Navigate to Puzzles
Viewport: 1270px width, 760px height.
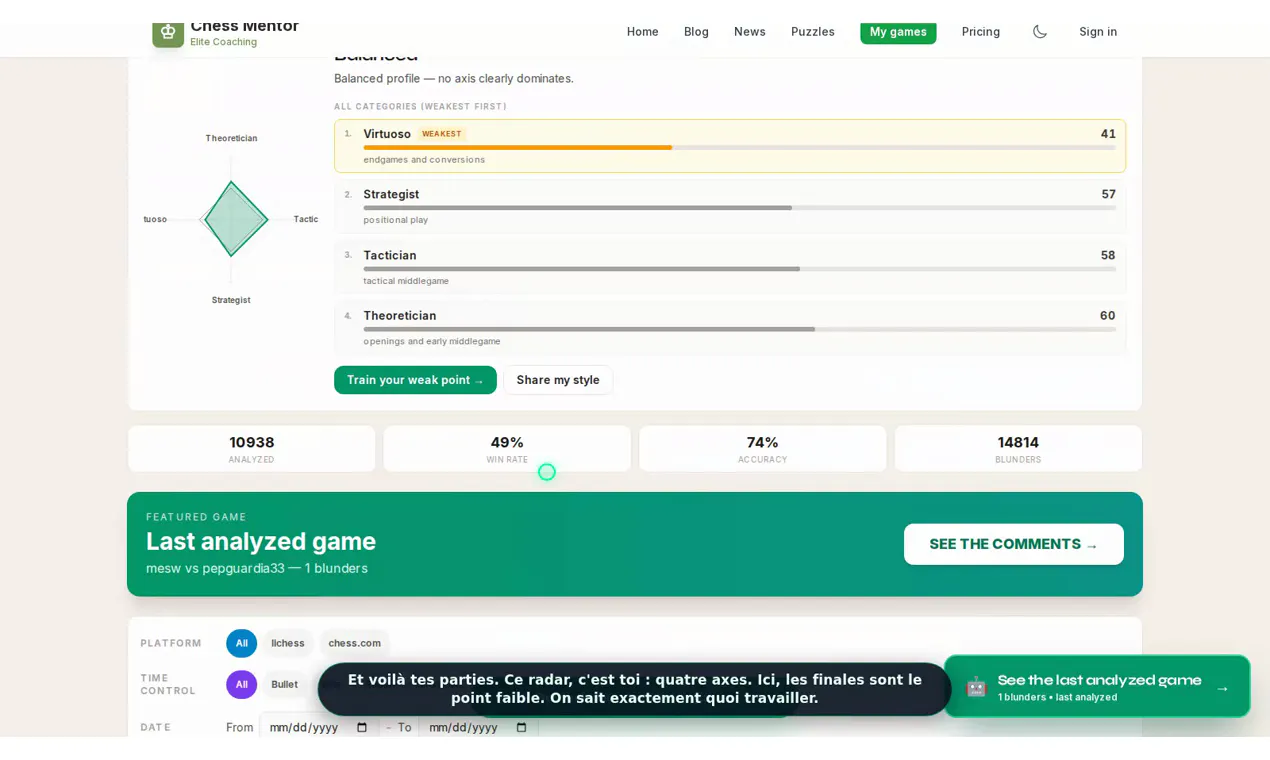point(813,32)
